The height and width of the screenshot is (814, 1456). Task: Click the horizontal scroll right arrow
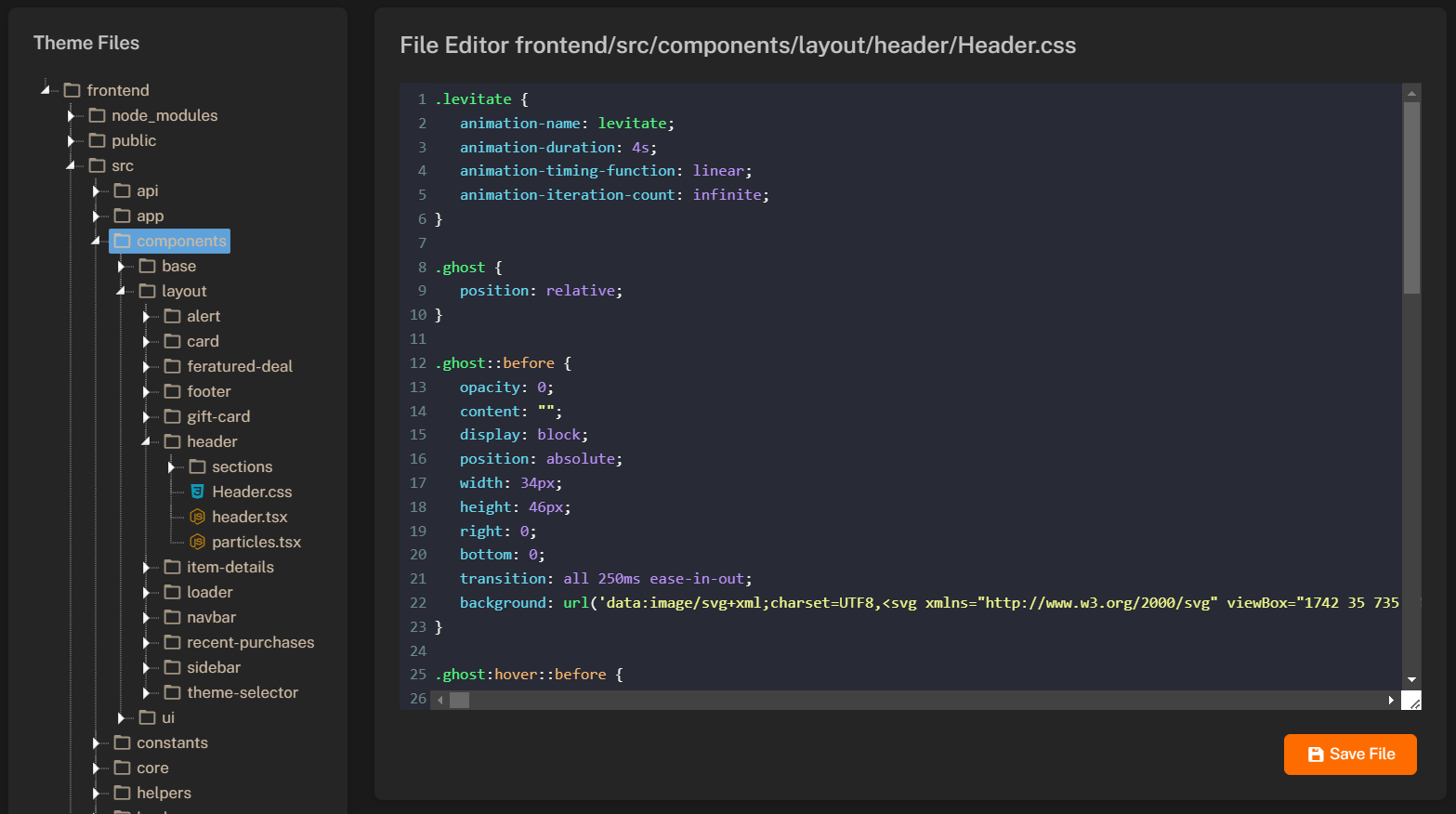pyautogui.click(x=1391, y=700)
